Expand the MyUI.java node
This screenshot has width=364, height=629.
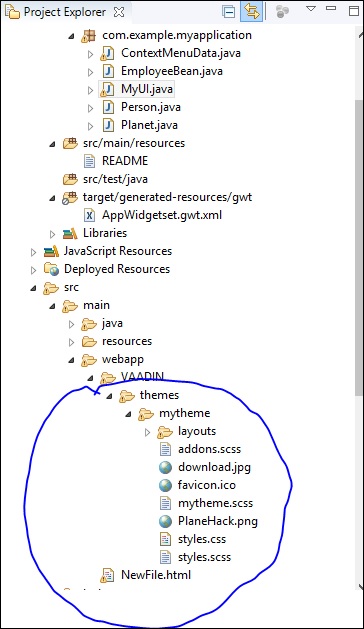91,90
